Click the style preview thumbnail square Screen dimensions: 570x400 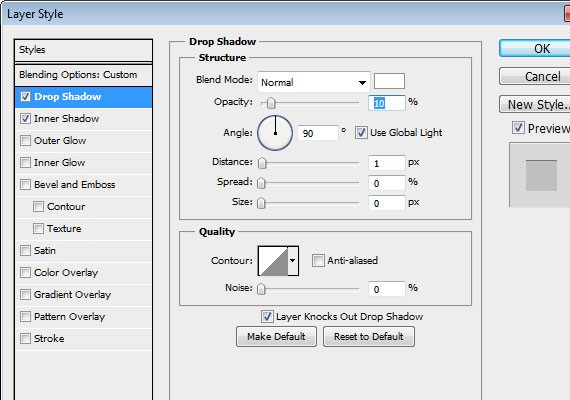point(541,175)
